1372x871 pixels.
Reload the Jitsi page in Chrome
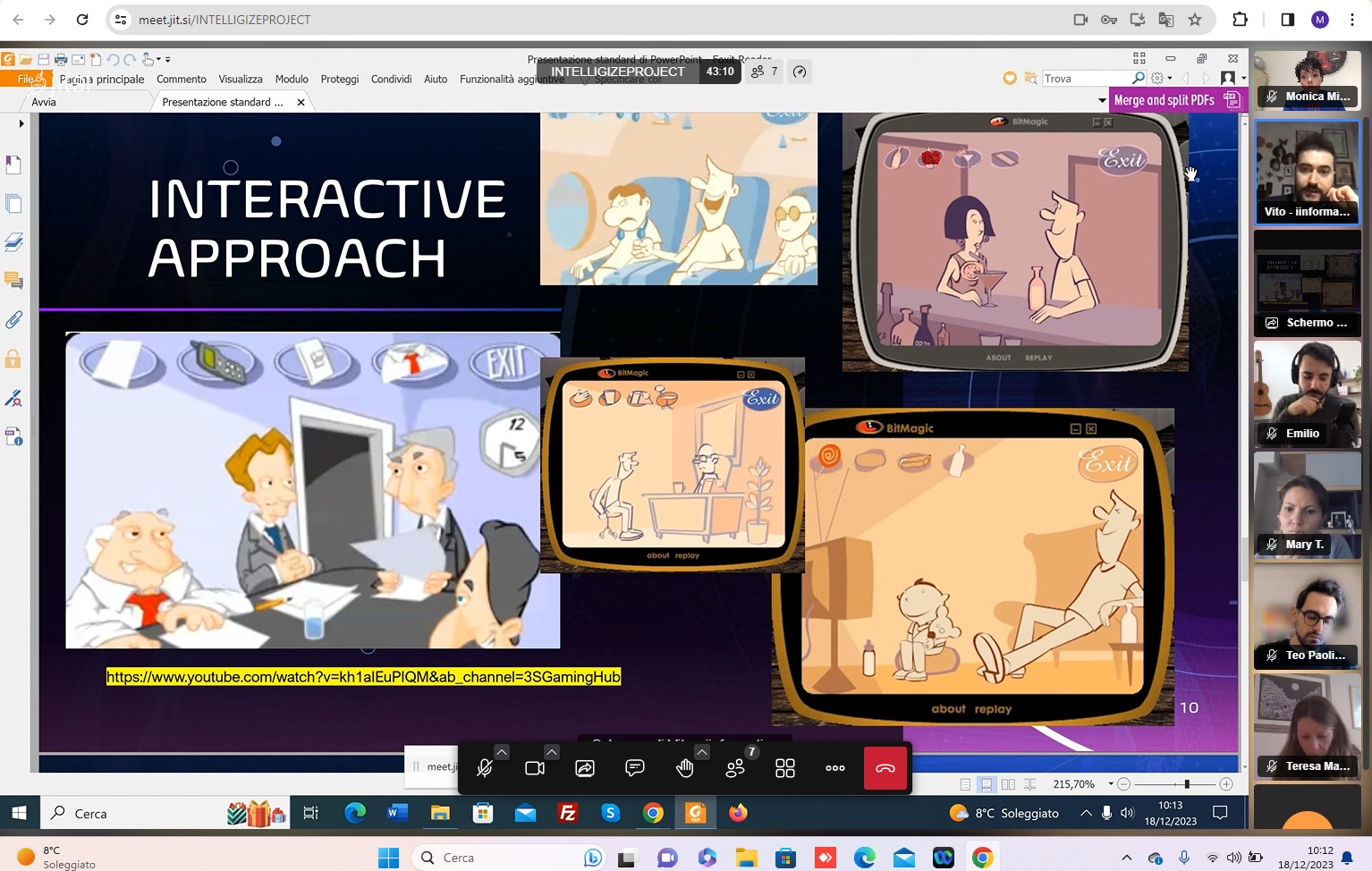point(82,20)
